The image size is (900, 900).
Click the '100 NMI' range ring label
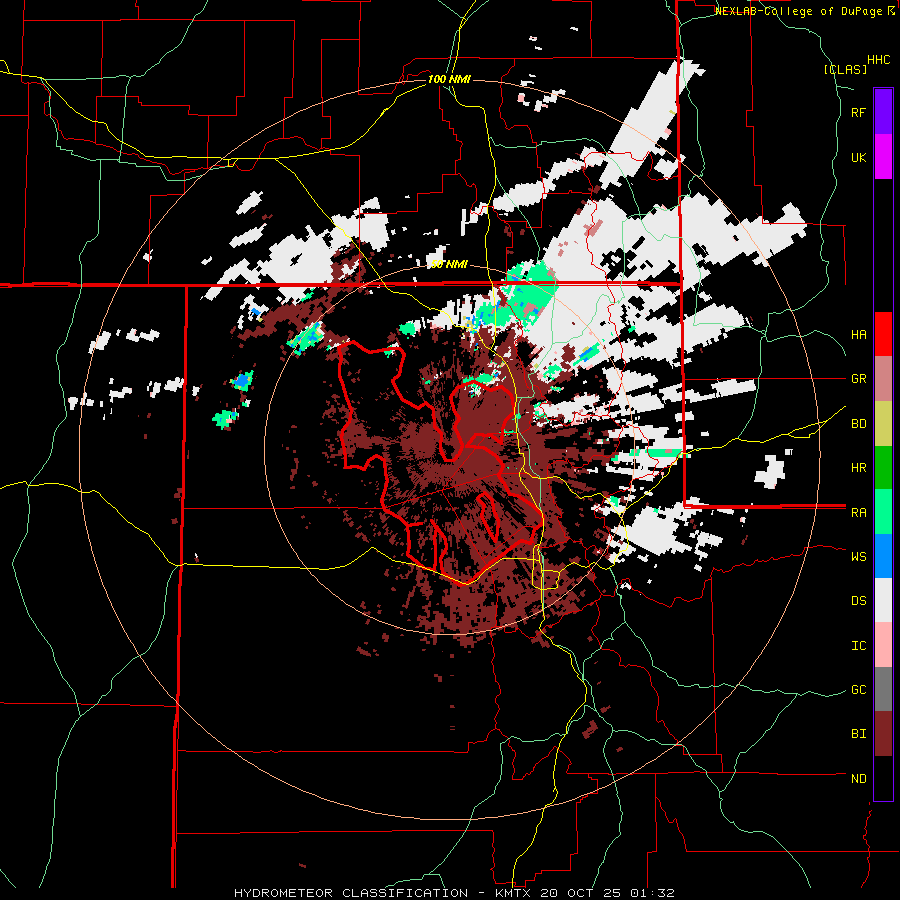coord(449,79)
